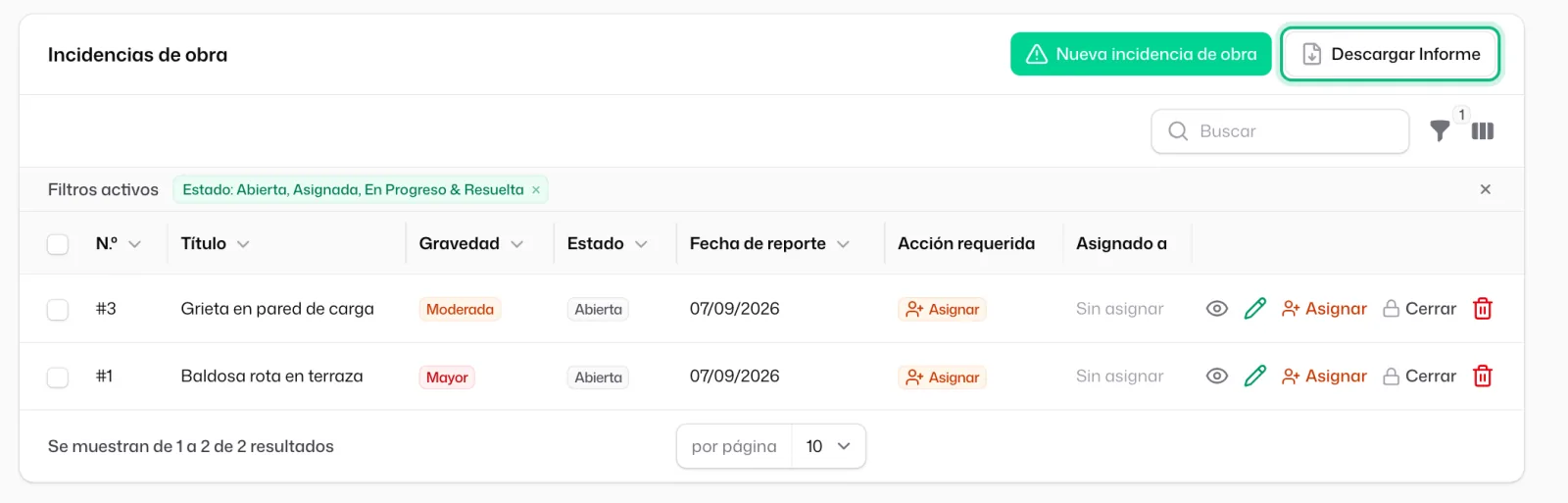Image resolution: width=1568 pixels, height=503 pixels.
Task: Sort by Gravedad column
Action: [x=471, y=244]
